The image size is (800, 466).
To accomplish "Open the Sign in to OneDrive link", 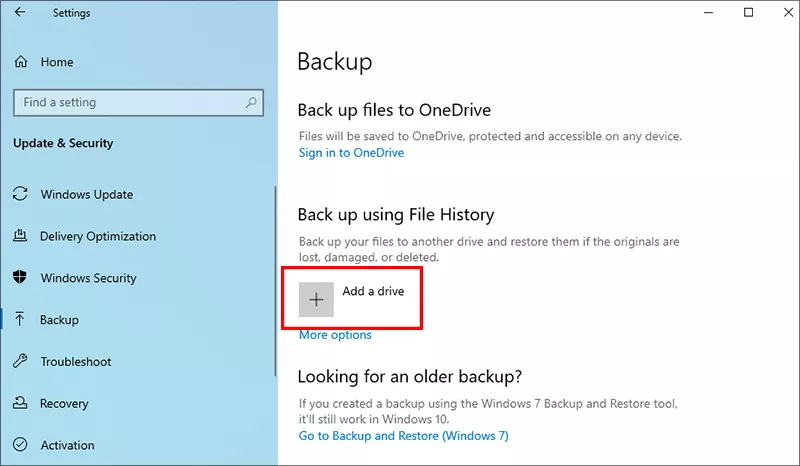I will coord(350,153).
